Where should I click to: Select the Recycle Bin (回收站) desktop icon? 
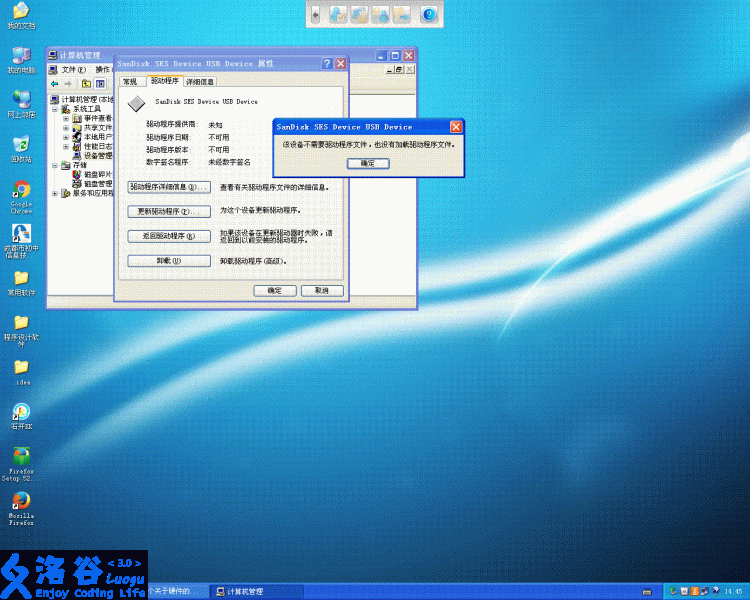20,145
